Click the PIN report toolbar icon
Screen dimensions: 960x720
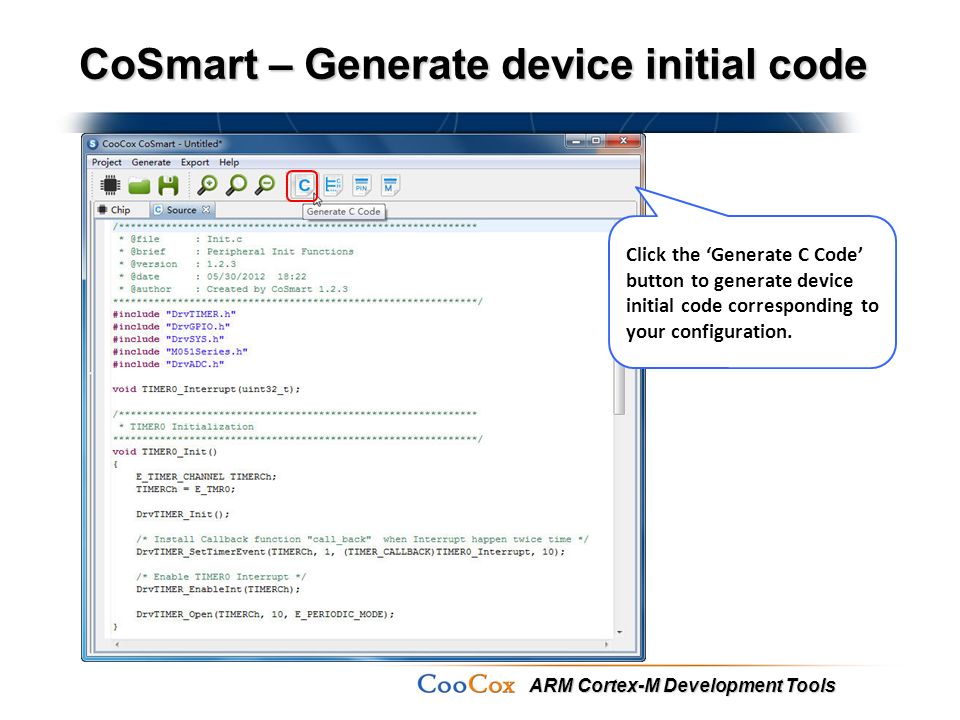(362, 185)
